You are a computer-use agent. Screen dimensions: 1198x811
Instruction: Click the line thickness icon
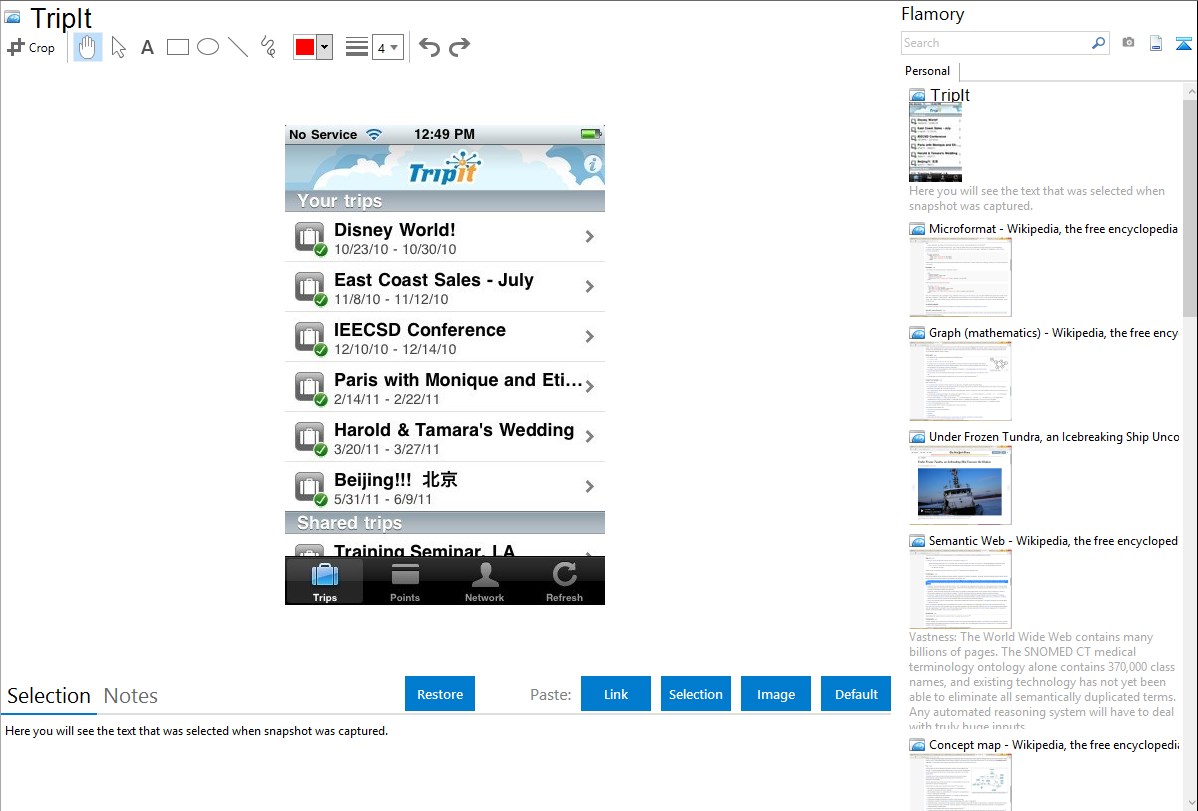point(357,47)
